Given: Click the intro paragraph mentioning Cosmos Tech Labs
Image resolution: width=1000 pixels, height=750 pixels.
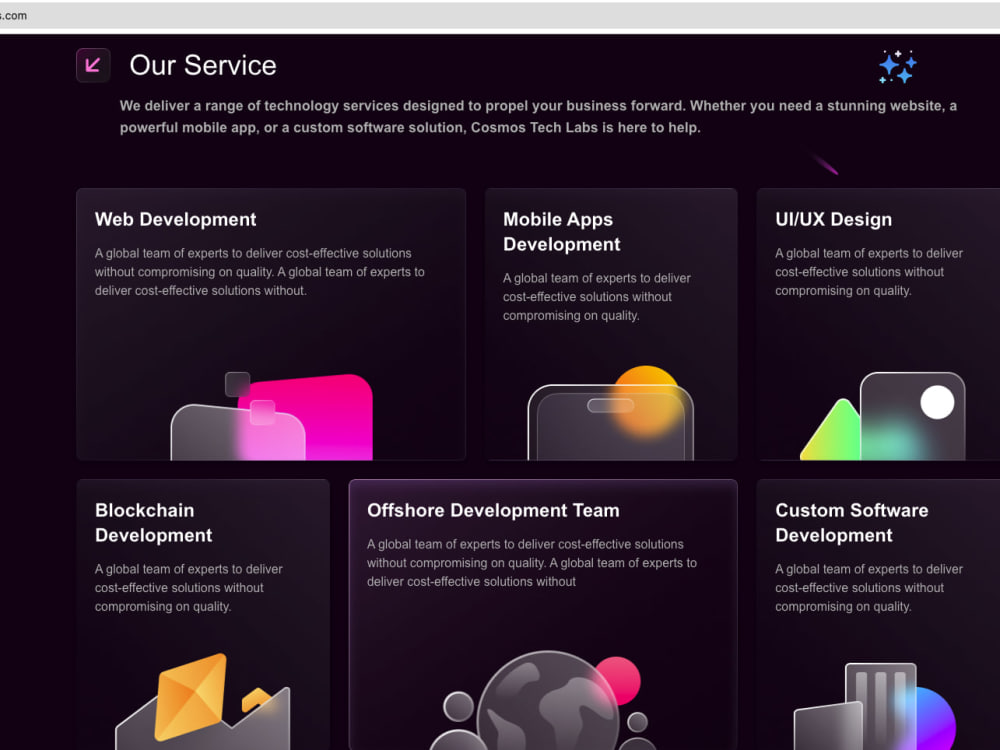Looking at the screenshot, I should [x=538, y=117].
